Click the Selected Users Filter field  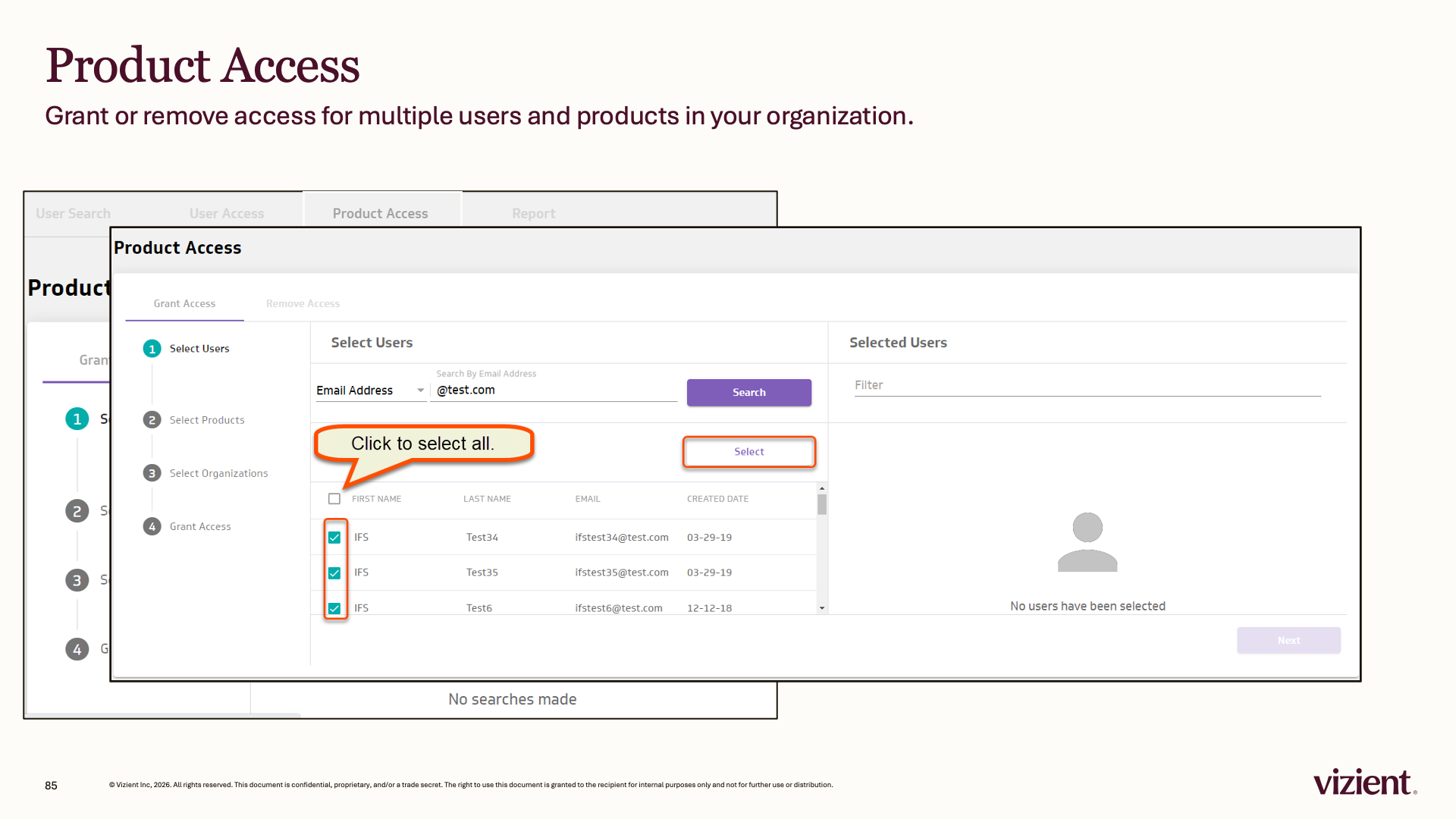click(x=1087, y=385)
